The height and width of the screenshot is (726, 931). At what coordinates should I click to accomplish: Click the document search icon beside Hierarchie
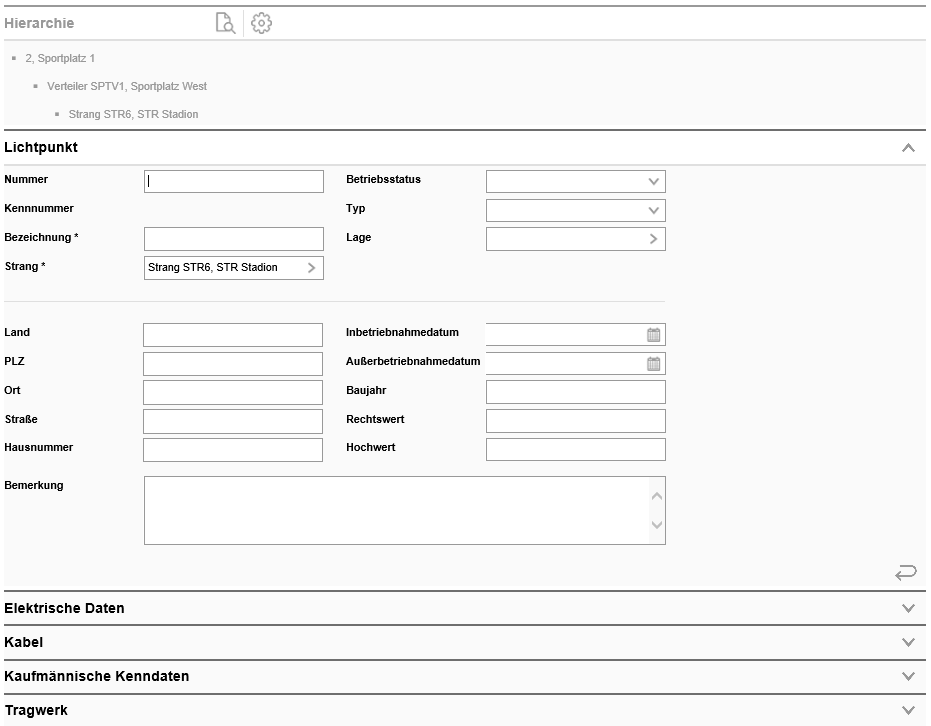(x=225, y=23)
